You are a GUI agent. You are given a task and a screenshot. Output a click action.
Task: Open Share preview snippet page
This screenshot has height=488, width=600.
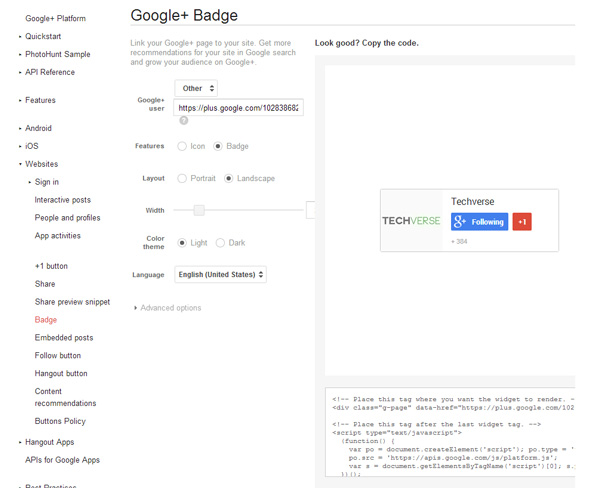(x=72, y=302)
